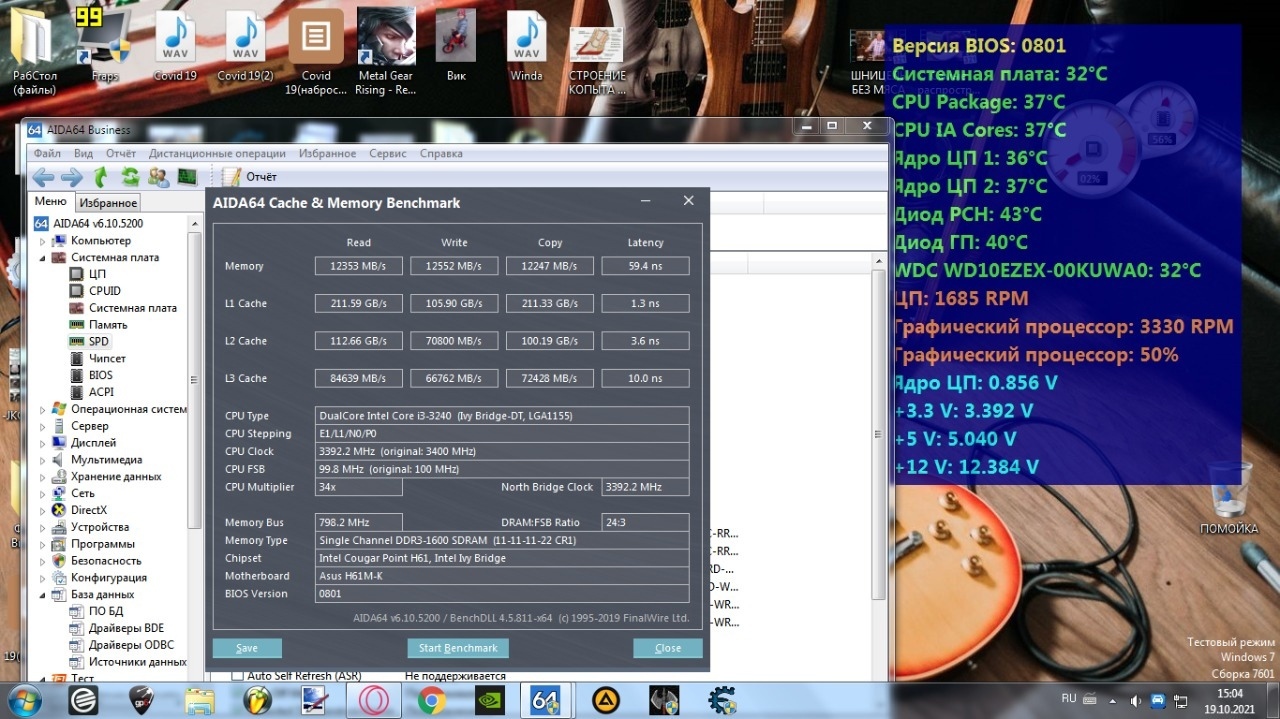Expand the Дисплей tree node
This screenshot has height=719, width=1280.
43,443
